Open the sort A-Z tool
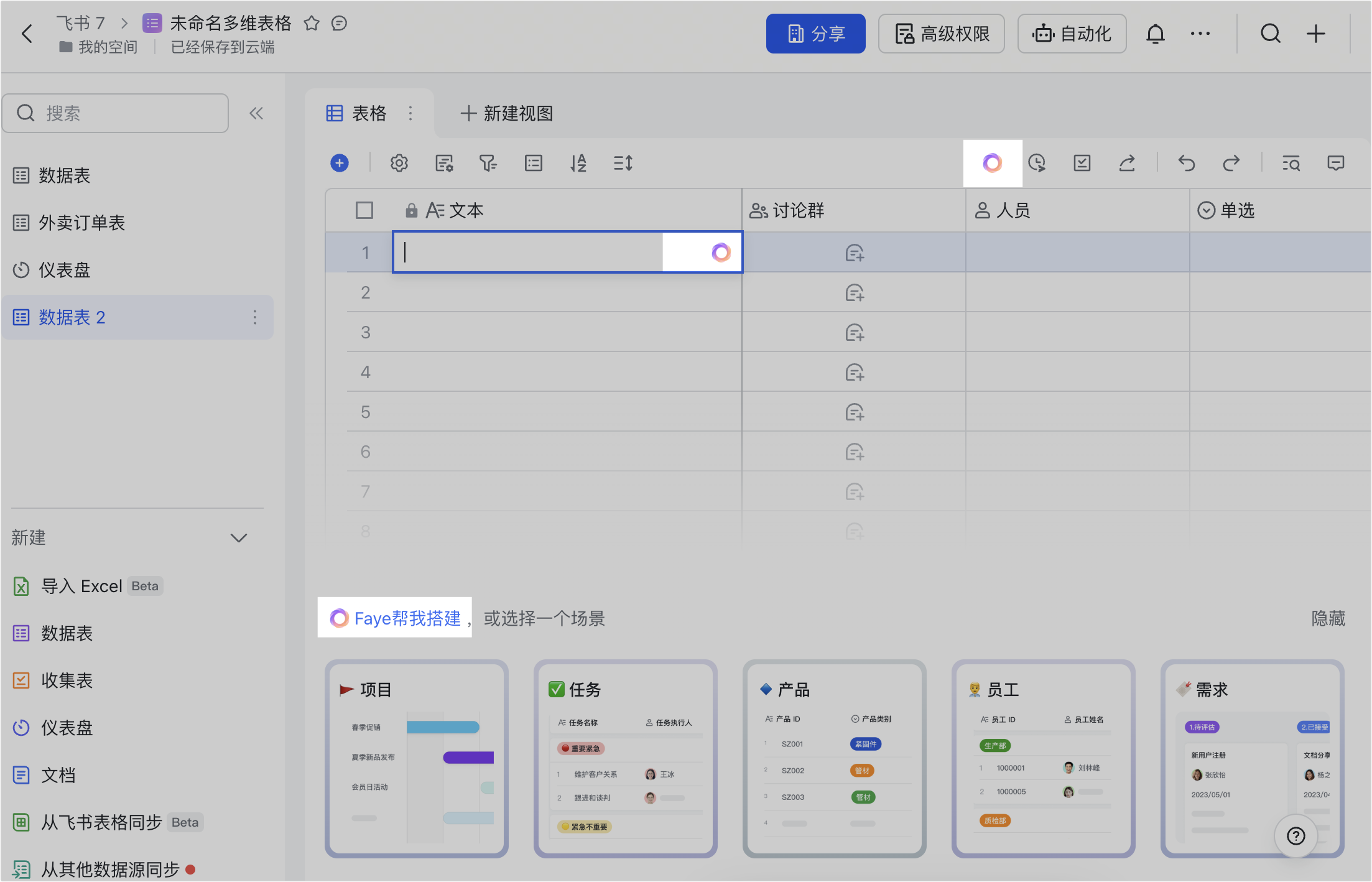1372x882 pixels. [x=578, y=163]
